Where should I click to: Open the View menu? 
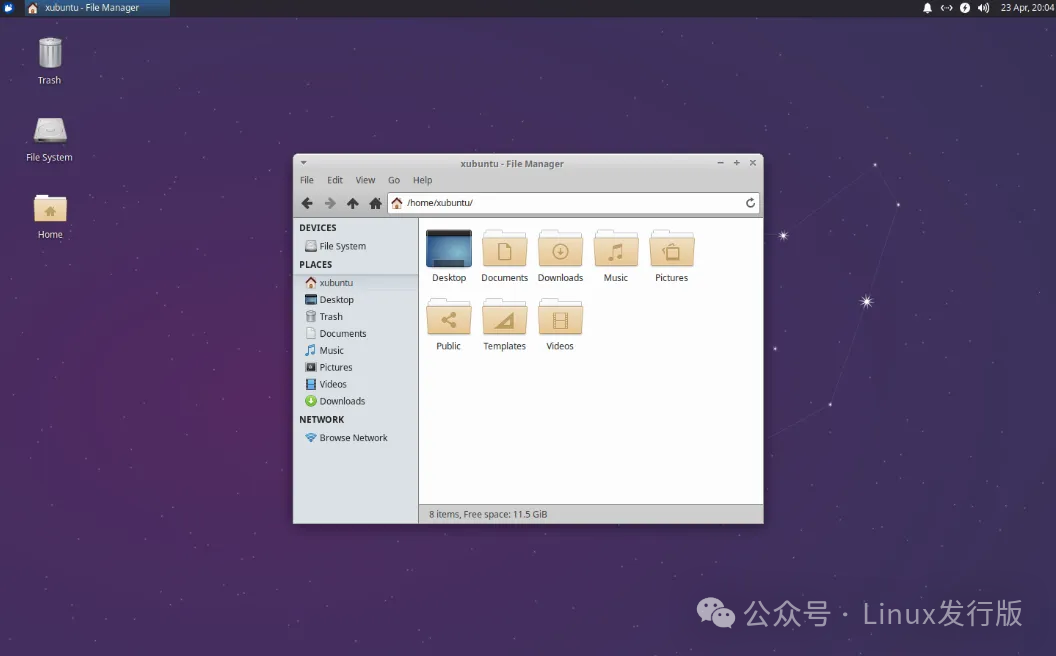coord(365,180)
